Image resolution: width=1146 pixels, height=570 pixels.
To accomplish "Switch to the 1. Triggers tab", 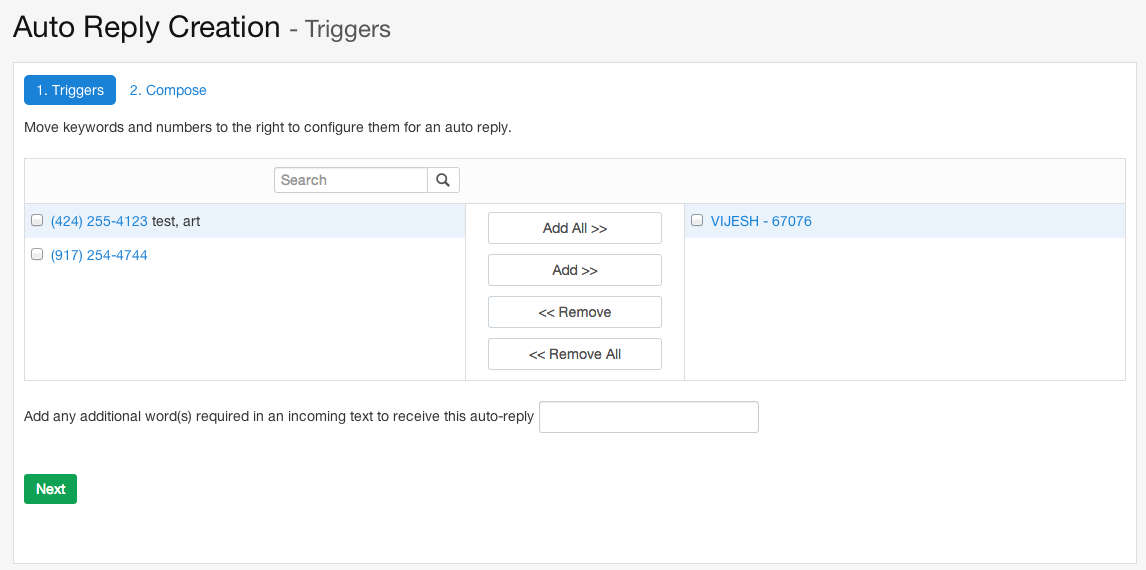I will [x=70, y=90].
